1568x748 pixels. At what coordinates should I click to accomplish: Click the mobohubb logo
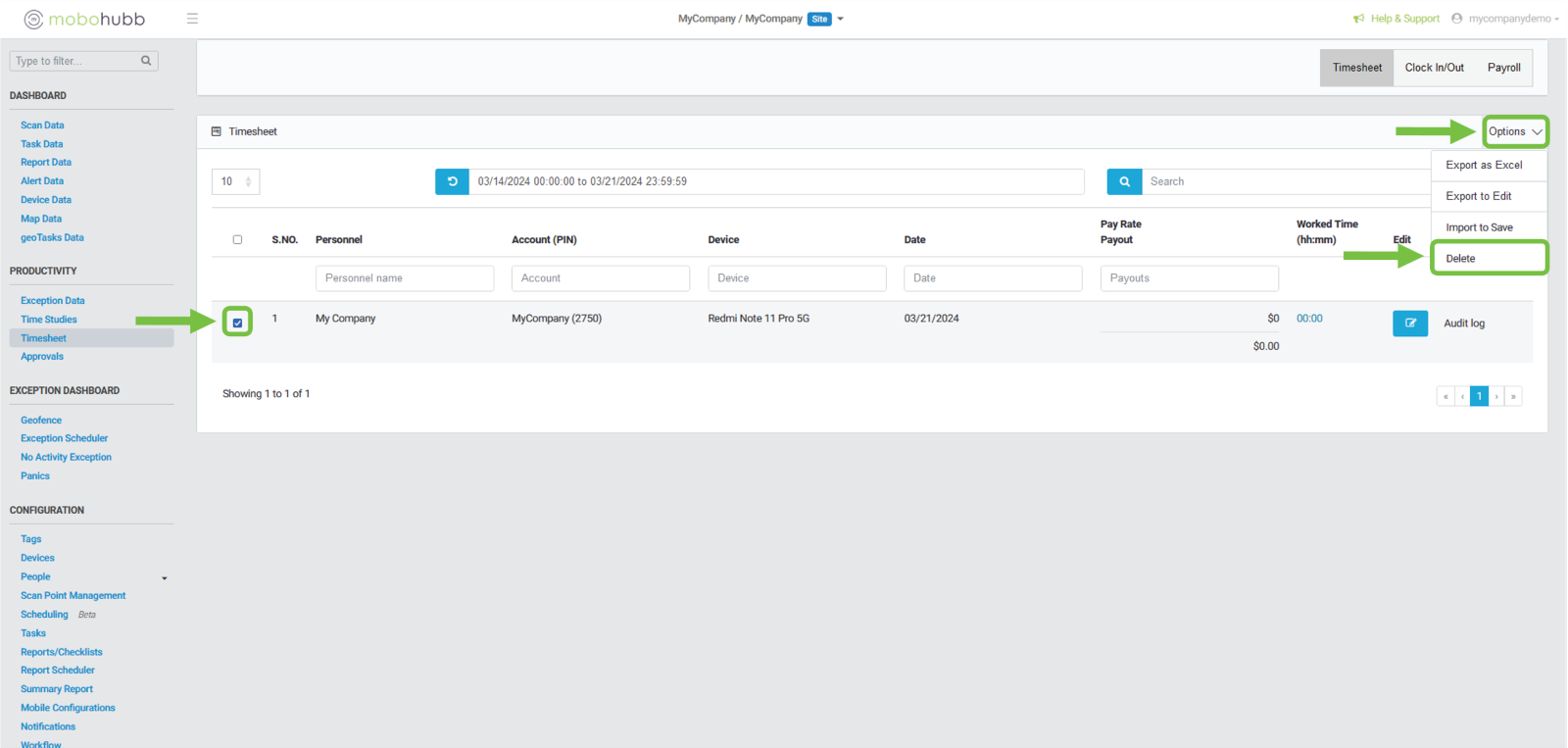84,19
